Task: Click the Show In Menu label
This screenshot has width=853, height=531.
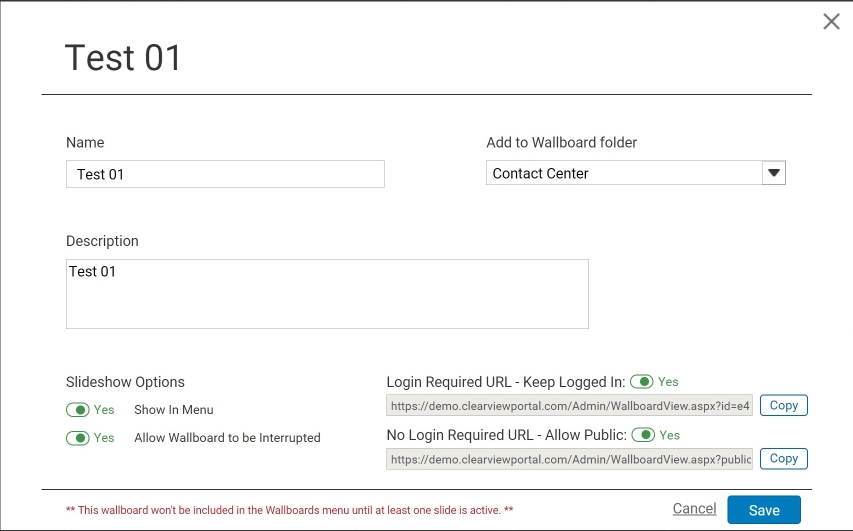Action: coord(174,410)
